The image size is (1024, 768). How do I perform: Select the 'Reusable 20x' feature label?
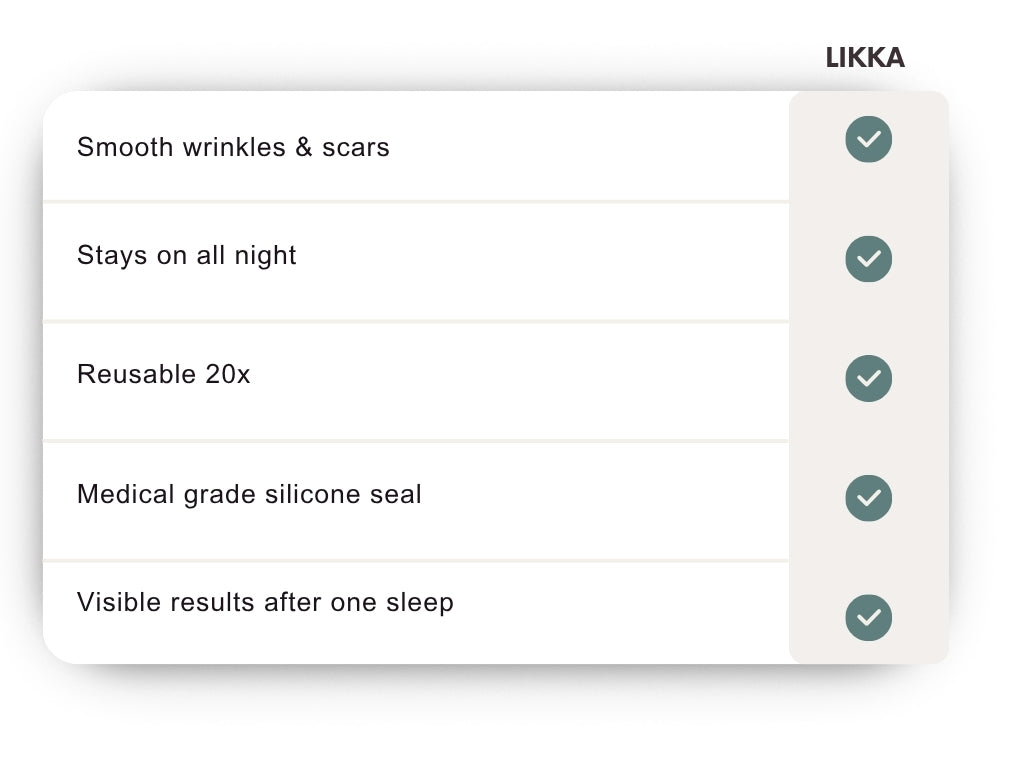pyautogui.click(x=164, y=374)
